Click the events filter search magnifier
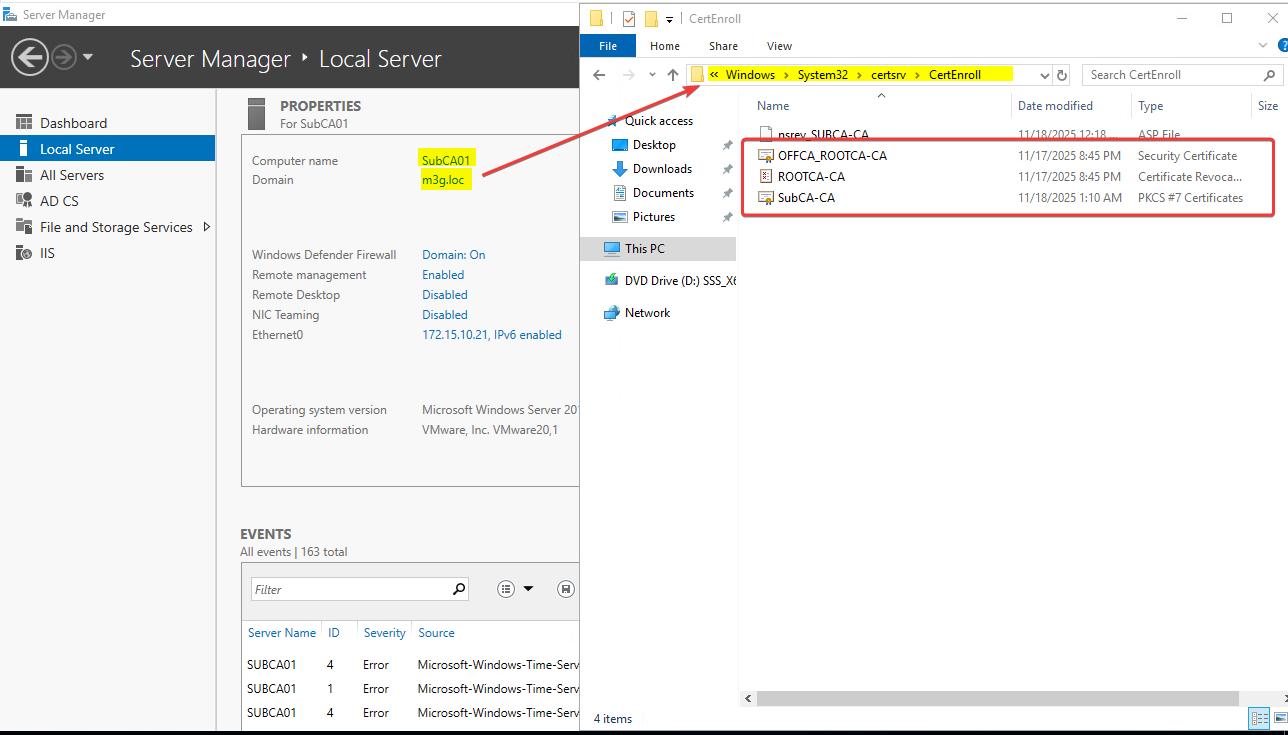Viewport: 1288px width, 735px height. coord(459,589)
